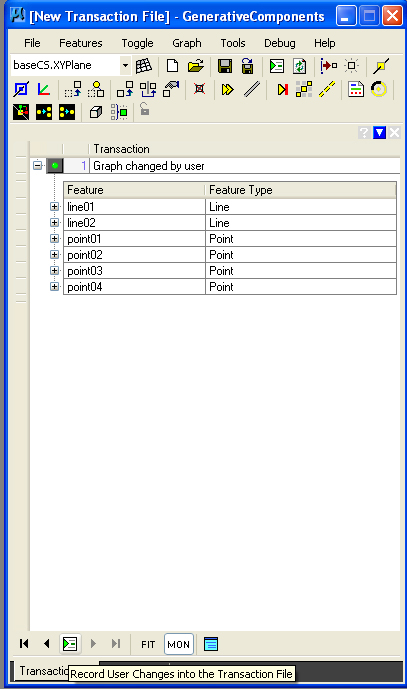This screenshot has height=689, width=407.
Task: Click the yellow double-arrow play icon
Action: [228, 90]
